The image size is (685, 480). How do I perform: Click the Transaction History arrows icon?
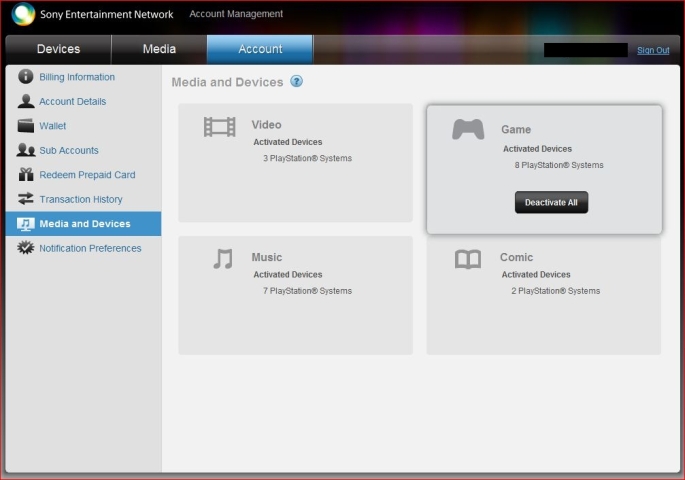click(26, 199)
